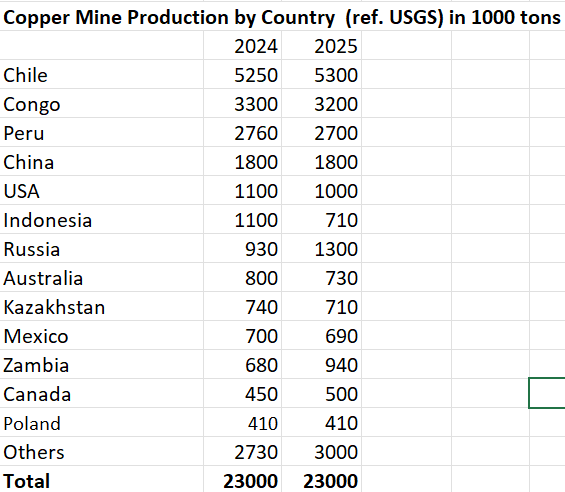Select Chile's 2024 value 5250
This screenshot has height=492, width=565.
click(x=243, y=75)
